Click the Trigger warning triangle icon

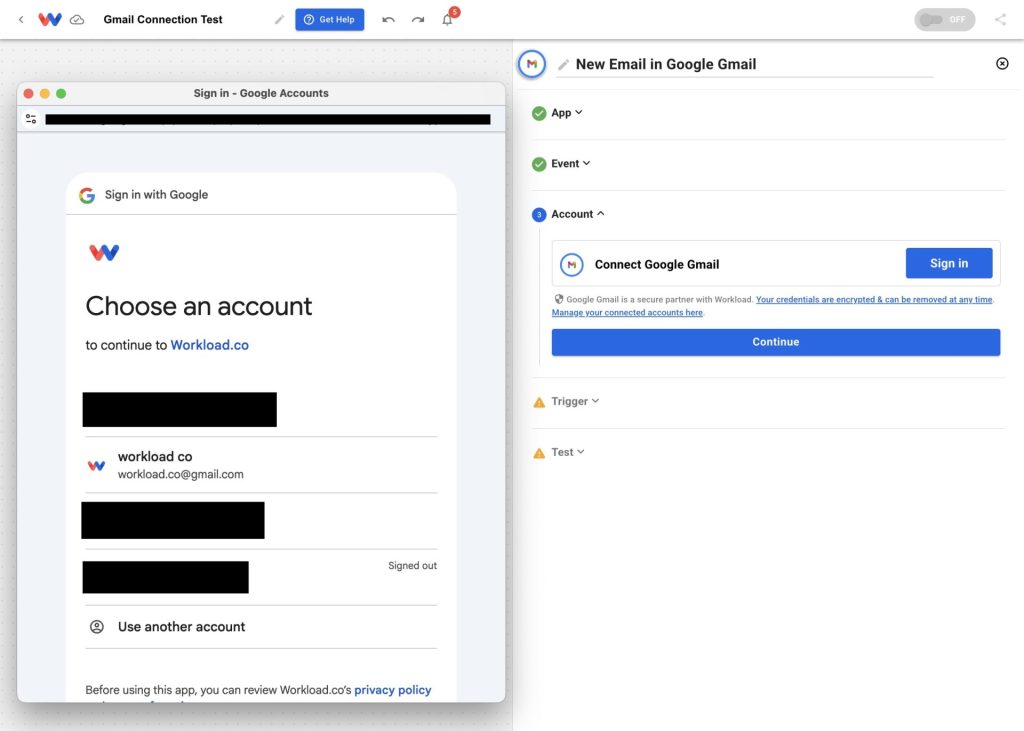tap(539, 402)
